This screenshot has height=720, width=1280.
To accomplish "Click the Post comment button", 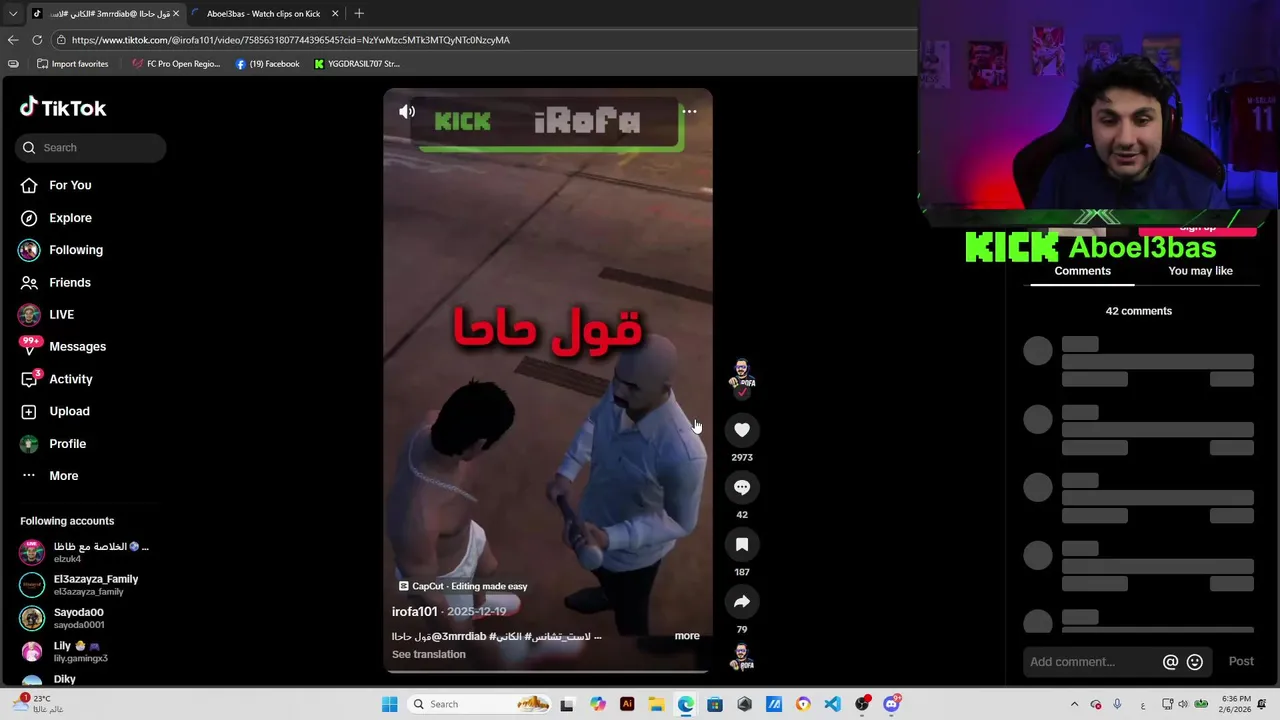I will [1241, 661].
